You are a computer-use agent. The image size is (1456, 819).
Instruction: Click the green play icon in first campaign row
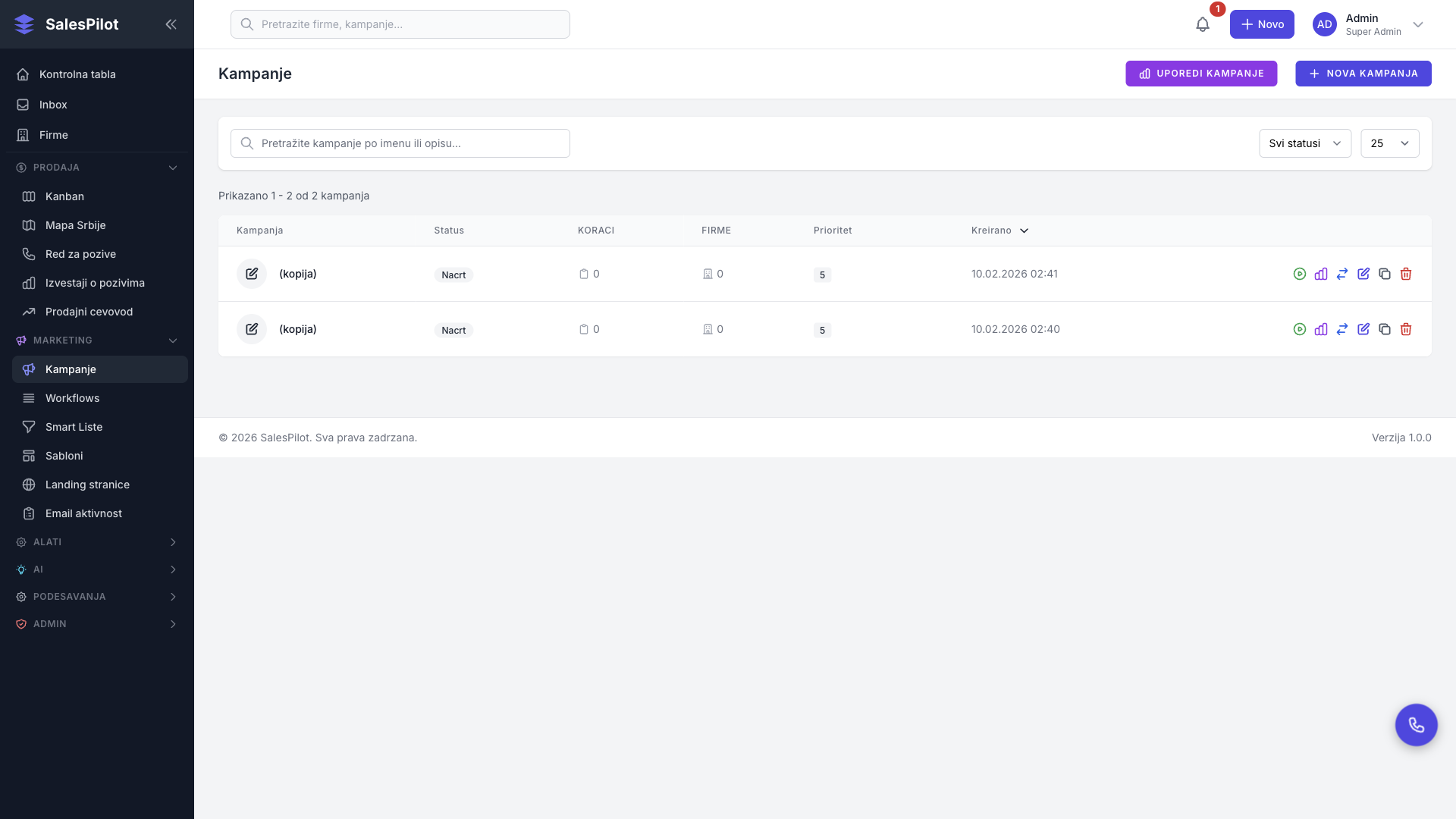coord(1299,274)
